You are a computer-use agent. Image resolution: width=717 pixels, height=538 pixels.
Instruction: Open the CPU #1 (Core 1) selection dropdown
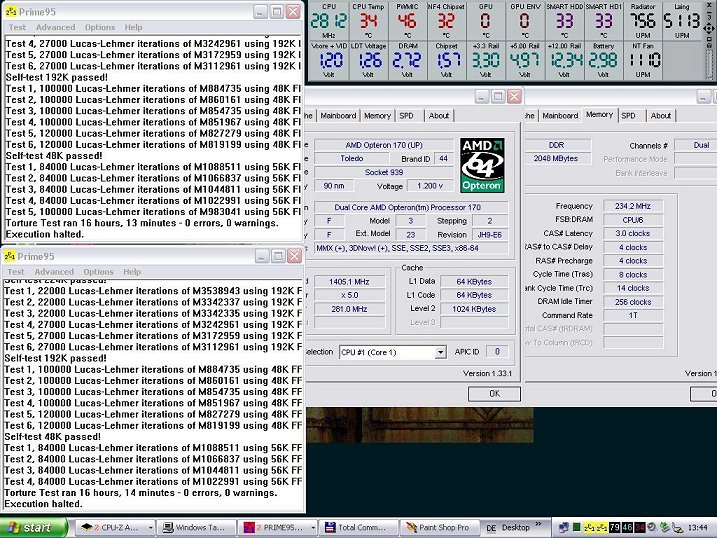[x=392, y=352]
